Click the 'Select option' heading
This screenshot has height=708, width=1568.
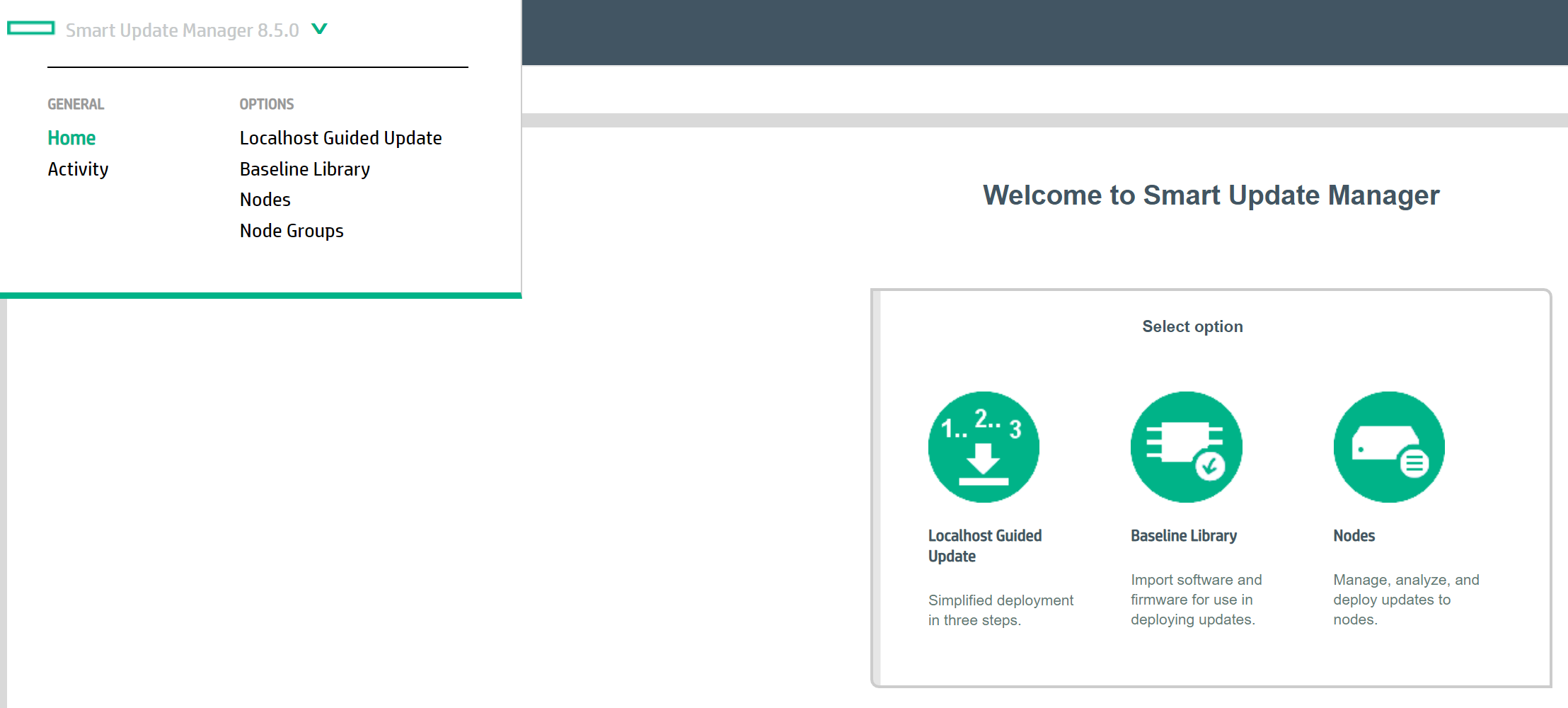[1192, 326]
